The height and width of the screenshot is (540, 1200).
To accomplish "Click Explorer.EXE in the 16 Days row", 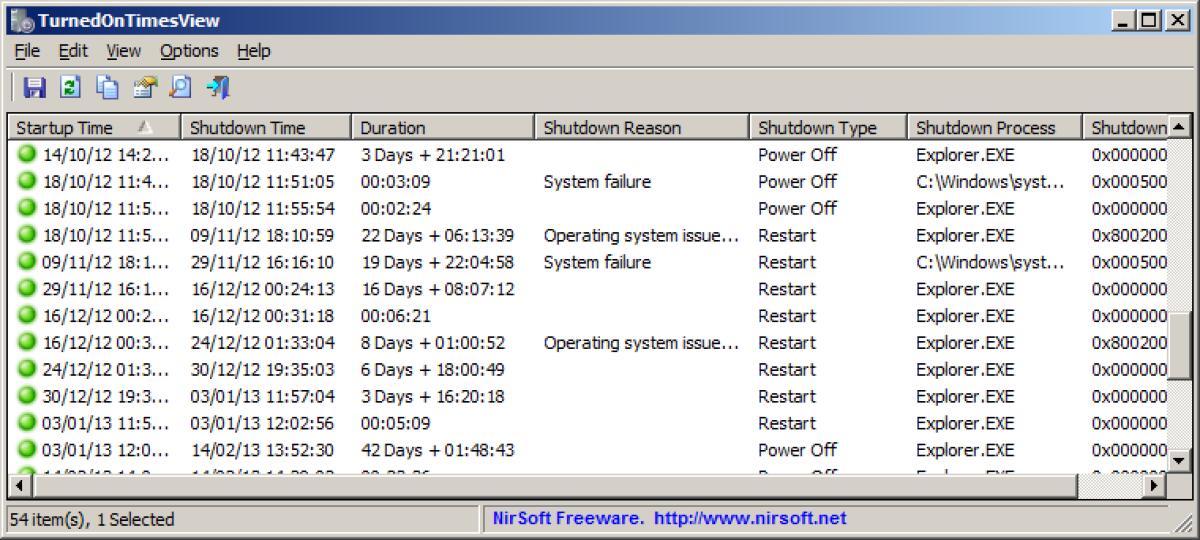I will [x=964, y=289].
